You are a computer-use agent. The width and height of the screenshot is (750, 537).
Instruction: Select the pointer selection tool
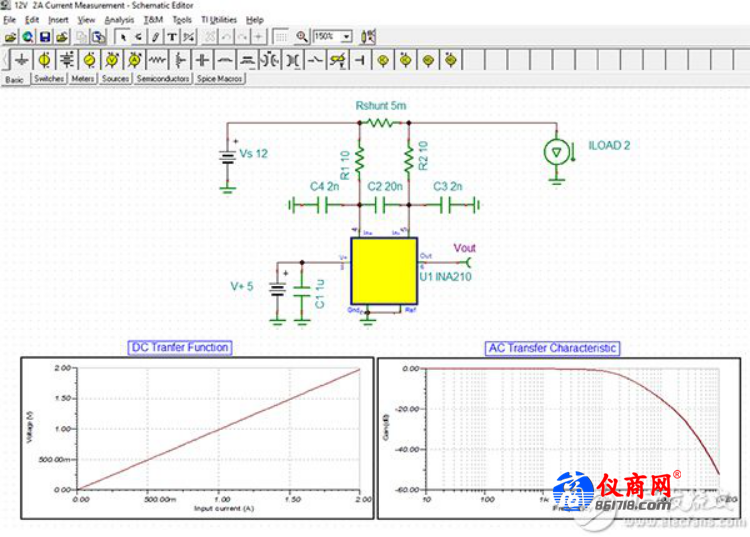click(123, 37)
